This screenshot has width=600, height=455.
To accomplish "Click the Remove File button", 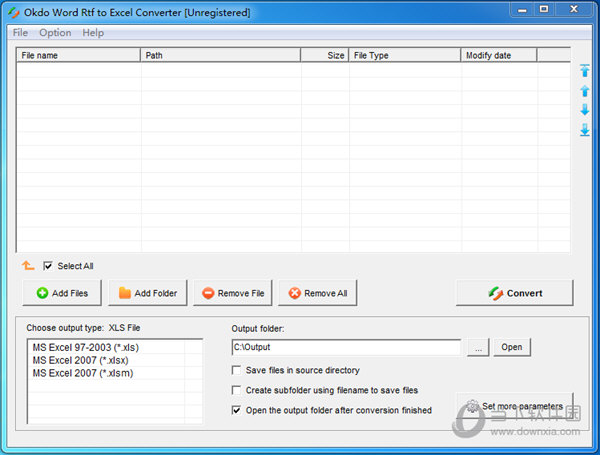I will click(x=233, y=293).
